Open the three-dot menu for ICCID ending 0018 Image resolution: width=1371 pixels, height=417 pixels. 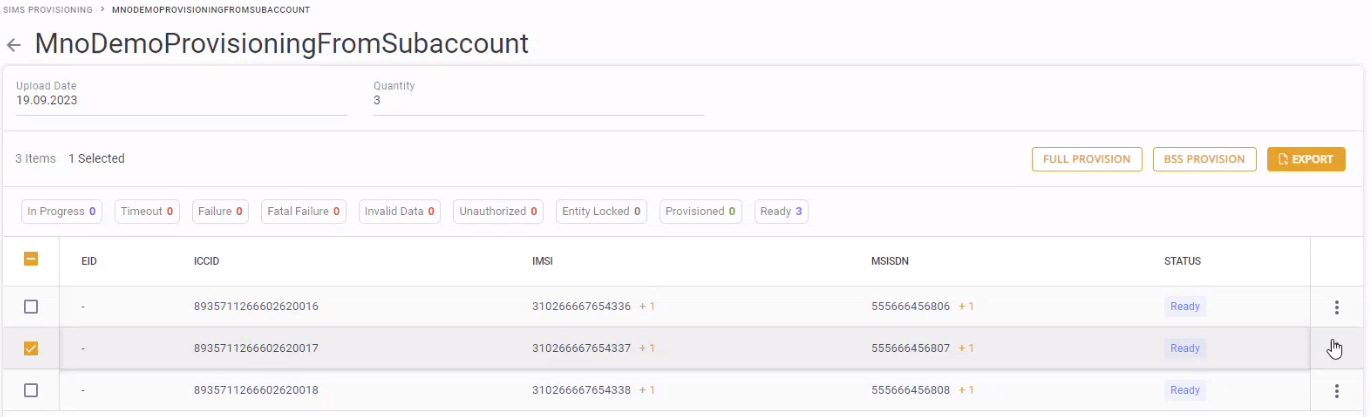click(x=1336, y=390)
